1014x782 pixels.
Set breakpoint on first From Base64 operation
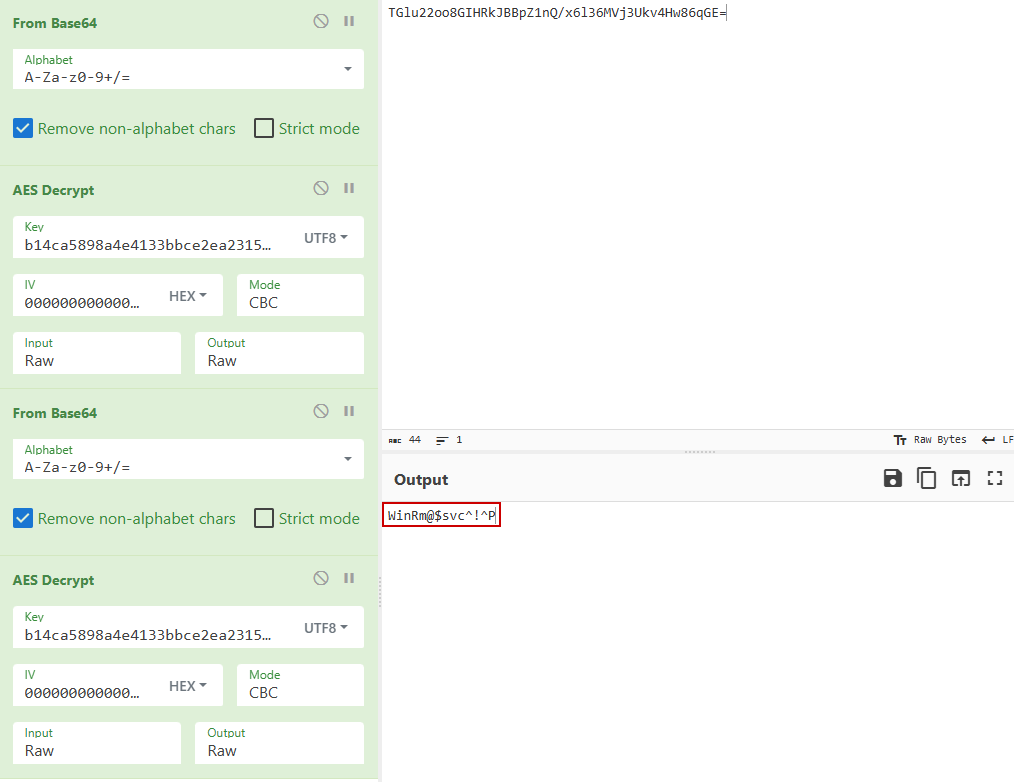(x=349, y=21)
